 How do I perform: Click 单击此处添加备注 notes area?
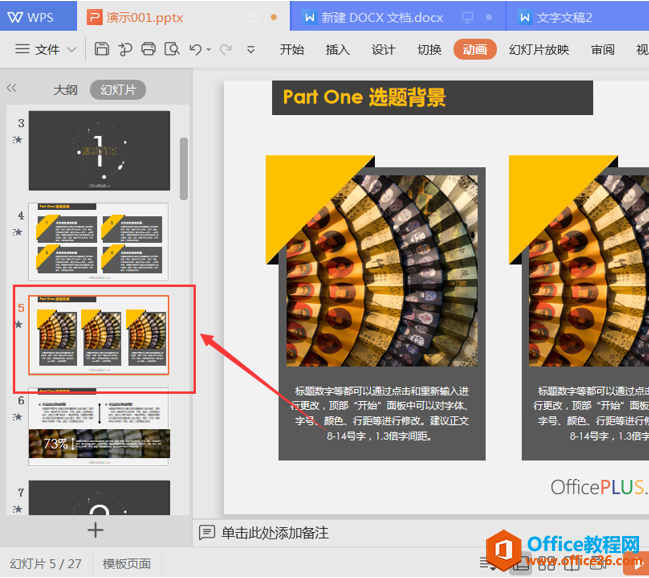[x=275, y=533]
